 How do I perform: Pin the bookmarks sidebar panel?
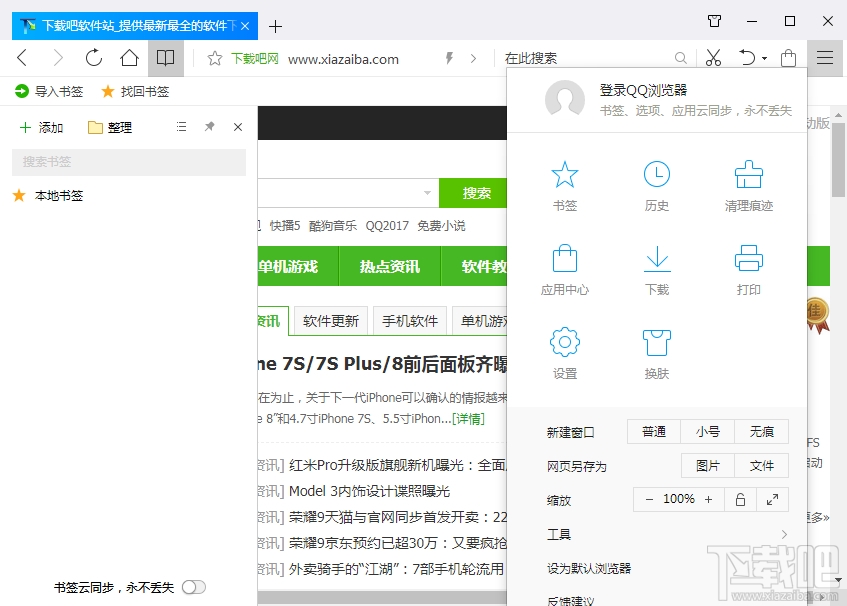tap(210, 127)
